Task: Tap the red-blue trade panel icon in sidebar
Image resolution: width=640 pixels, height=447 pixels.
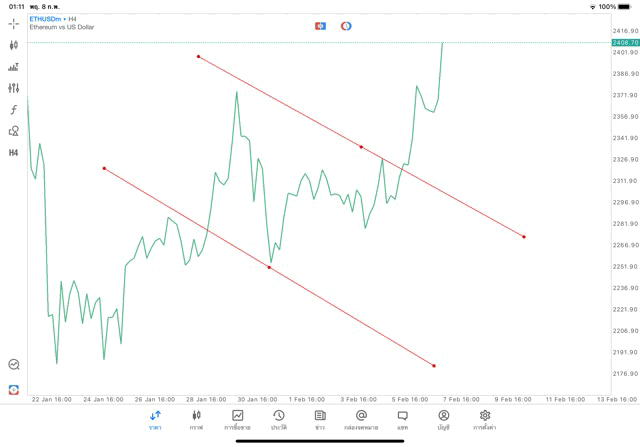Action: click(x=14, y=388)
